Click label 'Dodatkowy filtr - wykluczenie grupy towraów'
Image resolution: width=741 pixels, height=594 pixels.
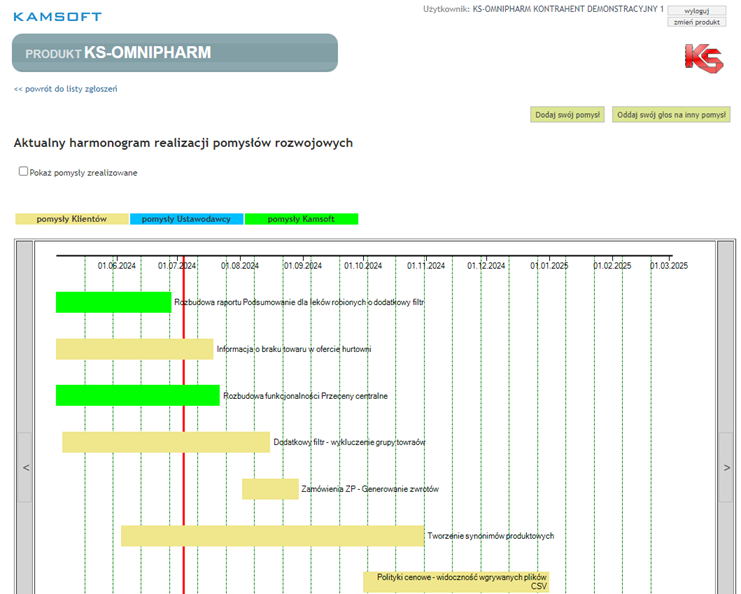click(x=350, y=442)
